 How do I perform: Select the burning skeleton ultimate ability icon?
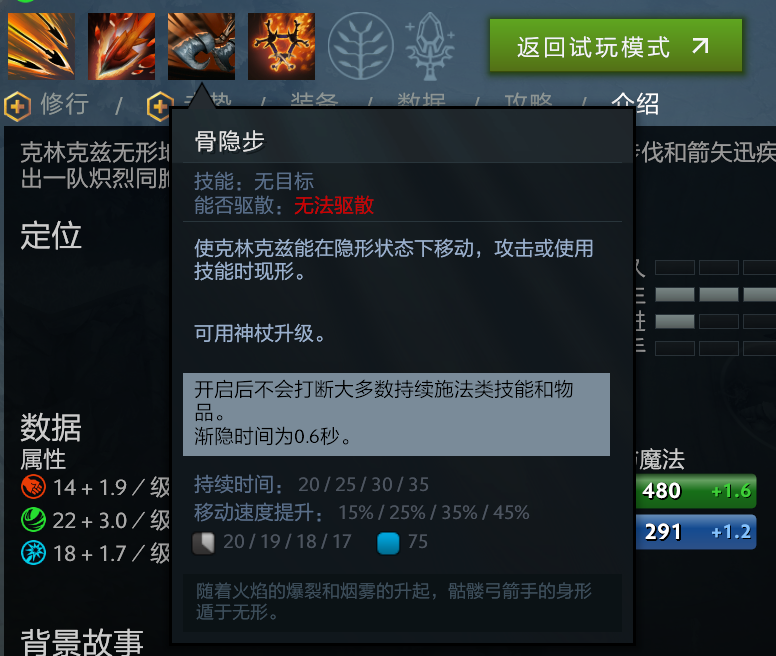[x=281, y=46]
